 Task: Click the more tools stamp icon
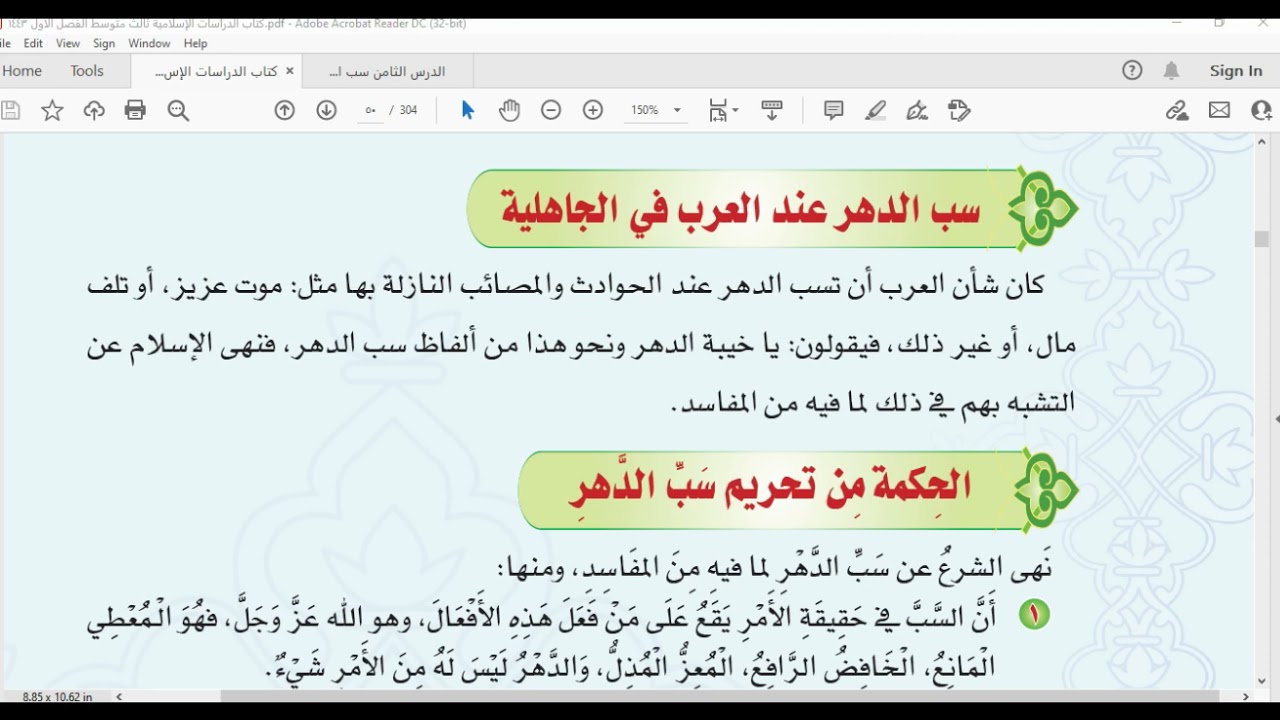[959, 111]
